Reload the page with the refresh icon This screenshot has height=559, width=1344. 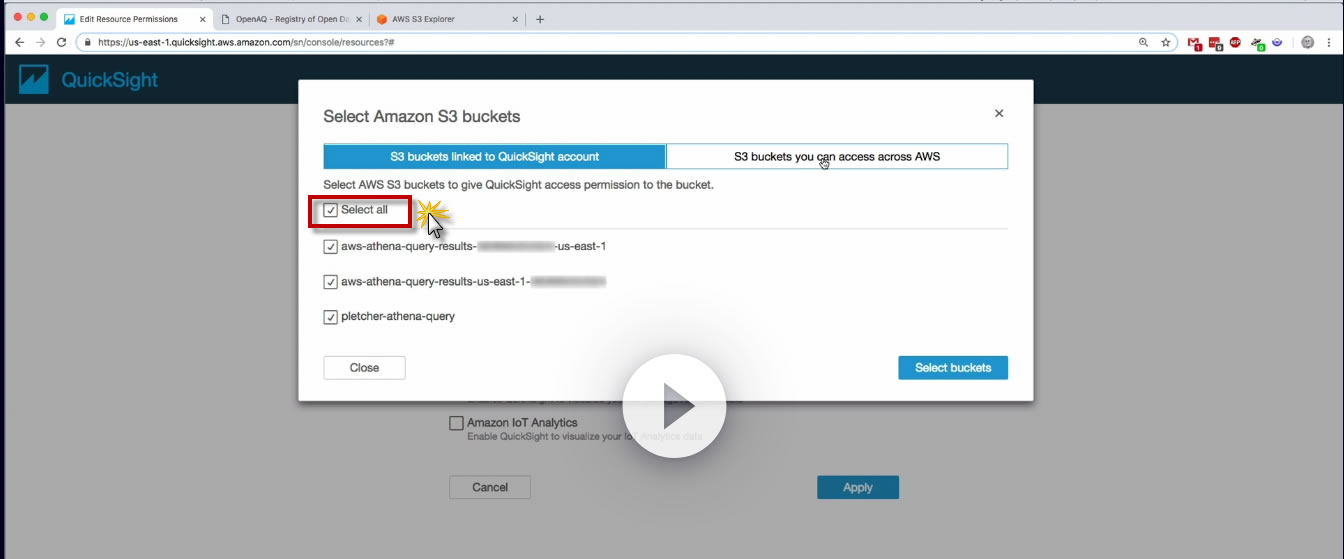point(62,43)
